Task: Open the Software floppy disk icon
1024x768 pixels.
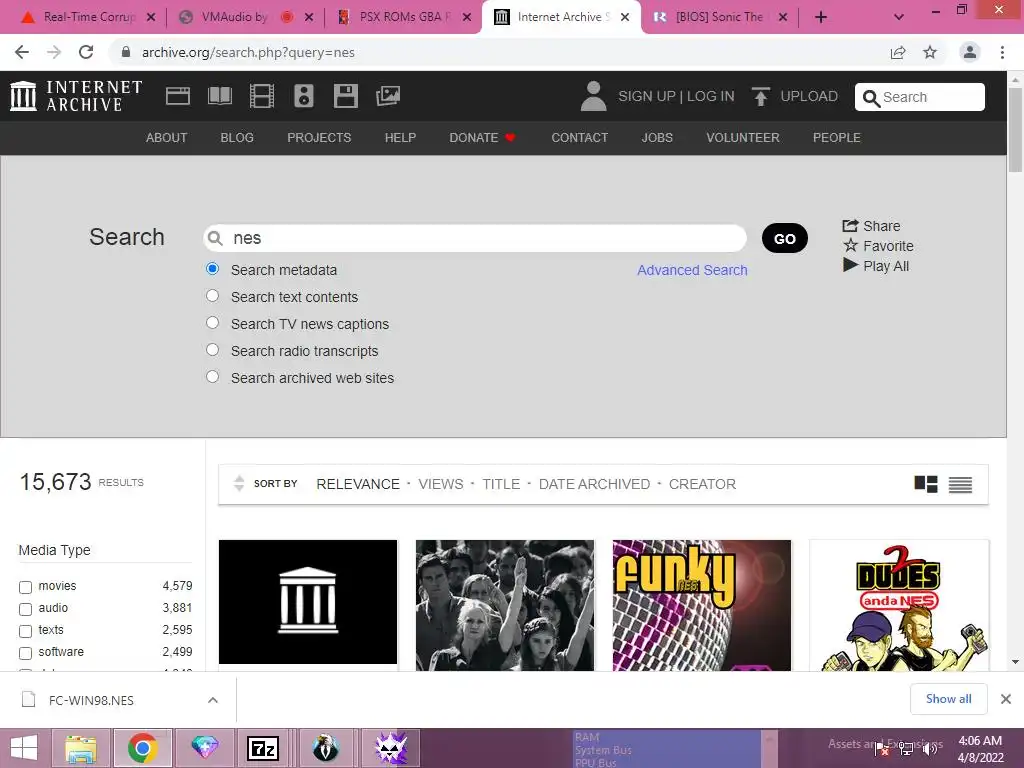Action: point(345,96)
